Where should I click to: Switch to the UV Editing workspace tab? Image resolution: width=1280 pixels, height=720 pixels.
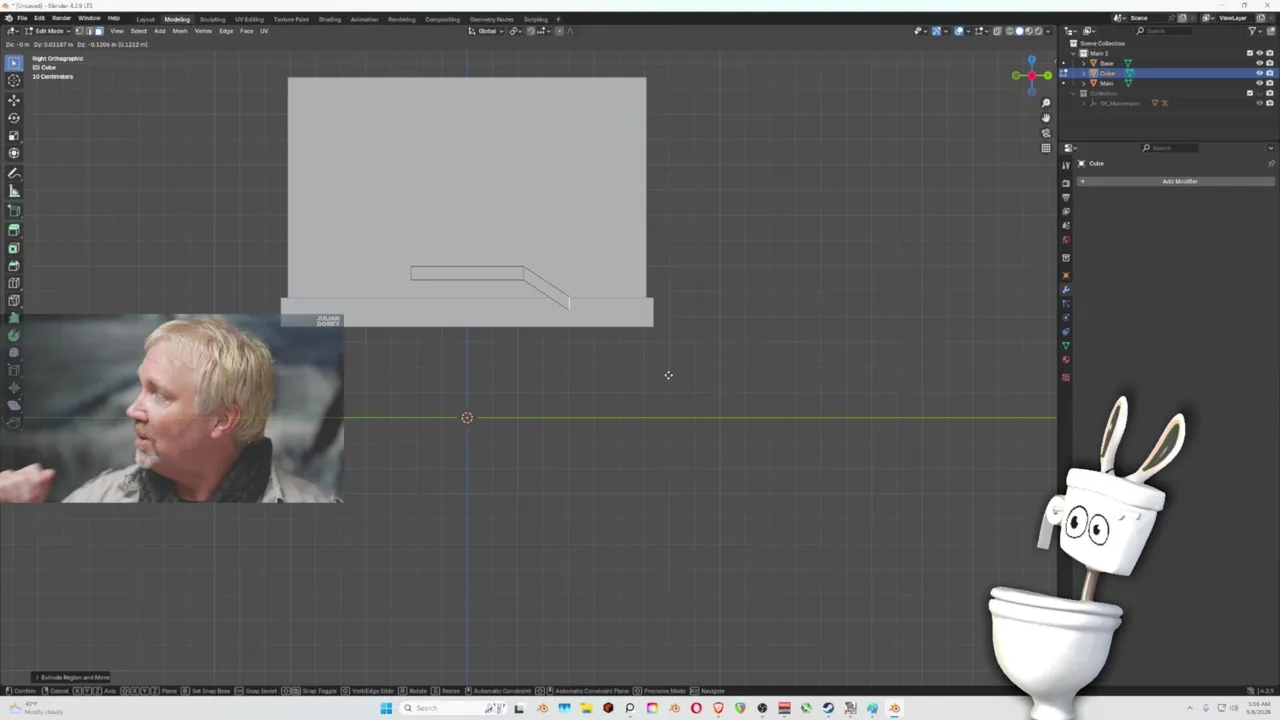click(x=250, y=19)
